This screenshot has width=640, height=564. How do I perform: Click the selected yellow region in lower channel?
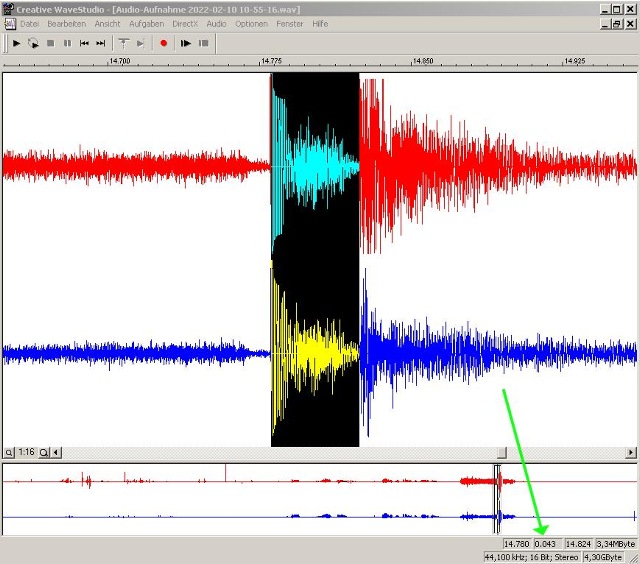pos(315,353)
